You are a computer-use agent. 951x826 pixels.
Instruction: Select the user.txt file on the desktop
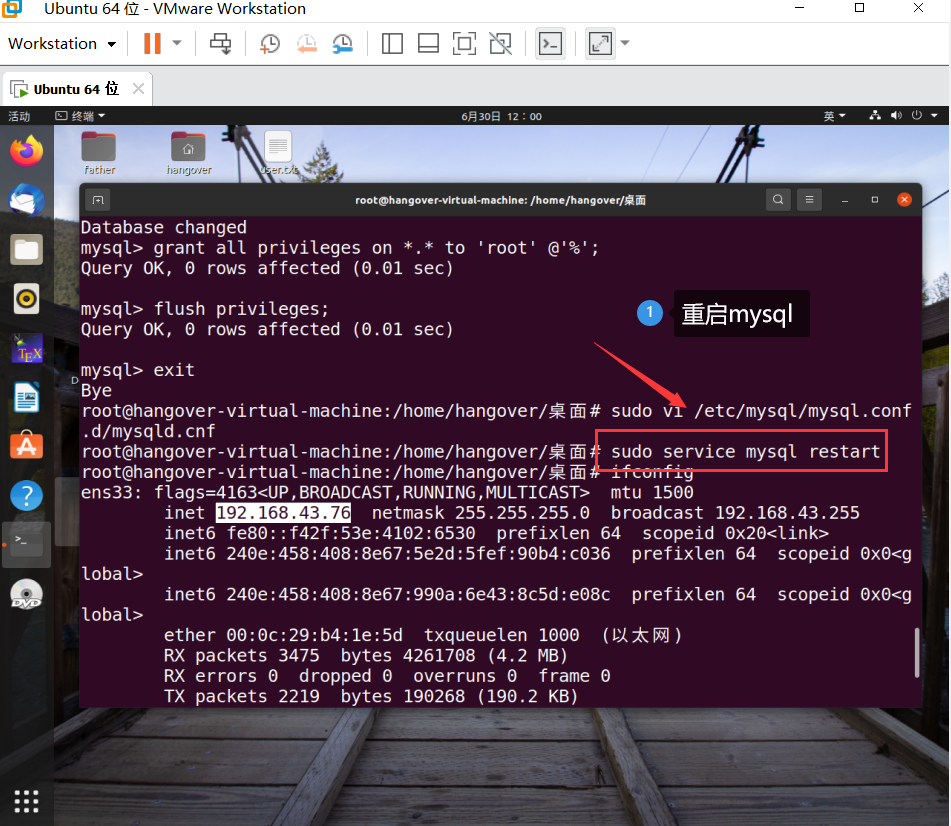coord(278,153)
